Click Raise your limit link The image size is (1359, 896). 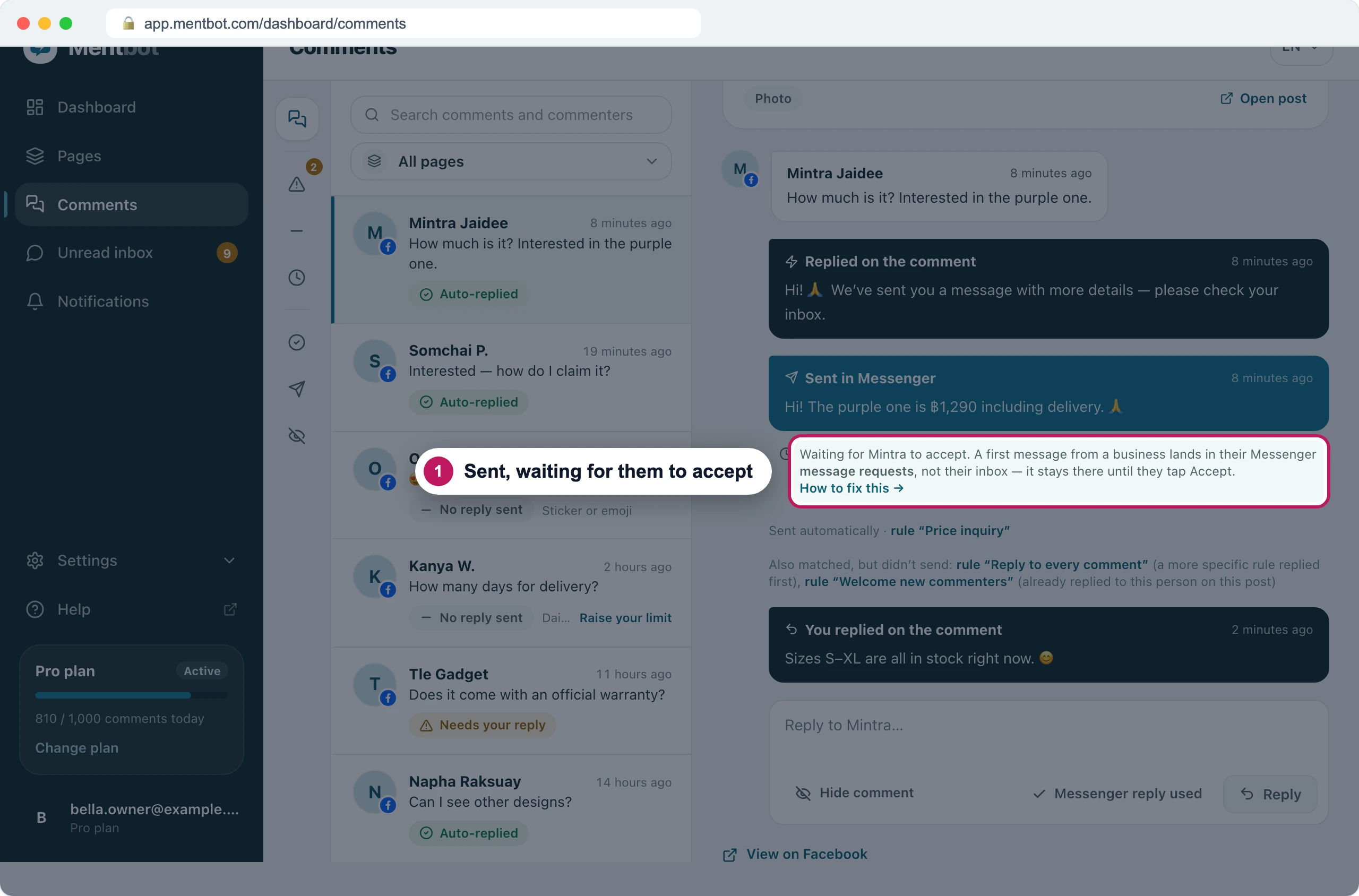click(x=625, y=618)
